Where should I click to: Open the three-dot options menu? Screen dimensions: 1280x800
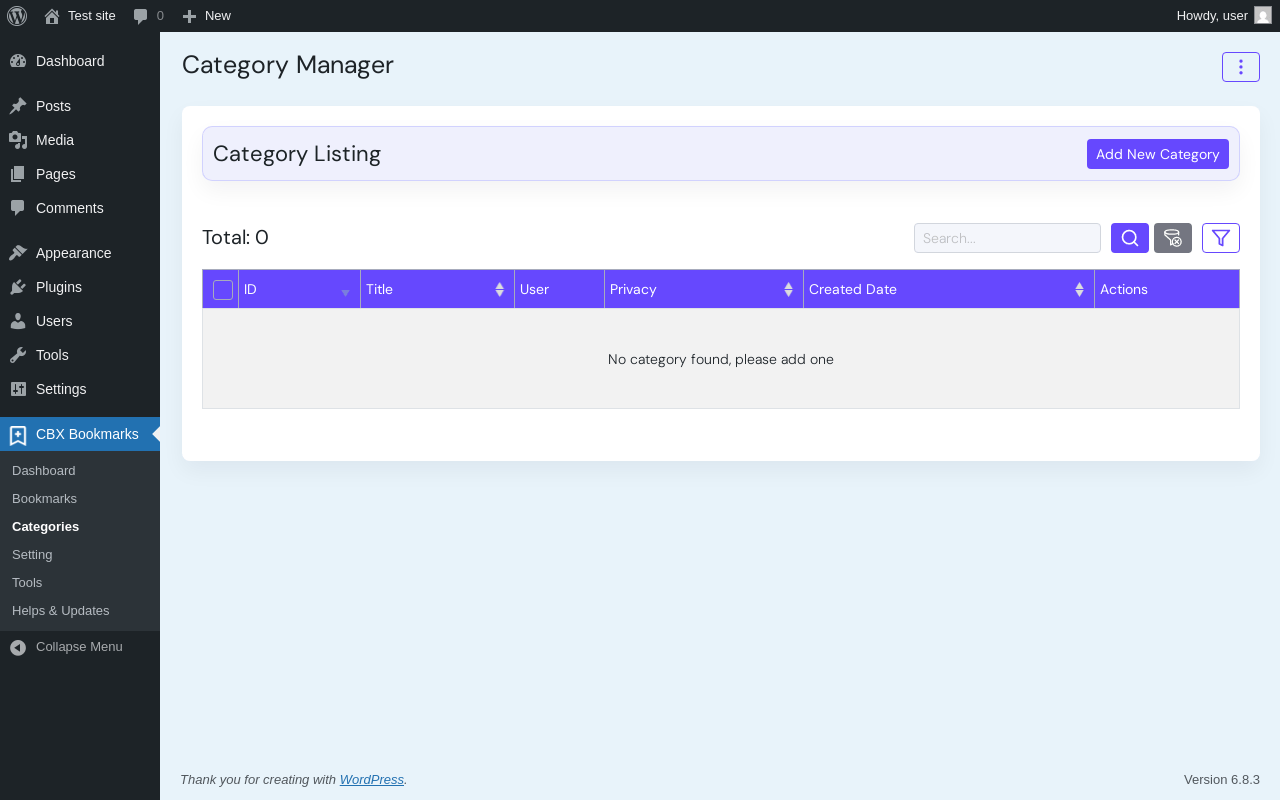(x=1241, y=67)
